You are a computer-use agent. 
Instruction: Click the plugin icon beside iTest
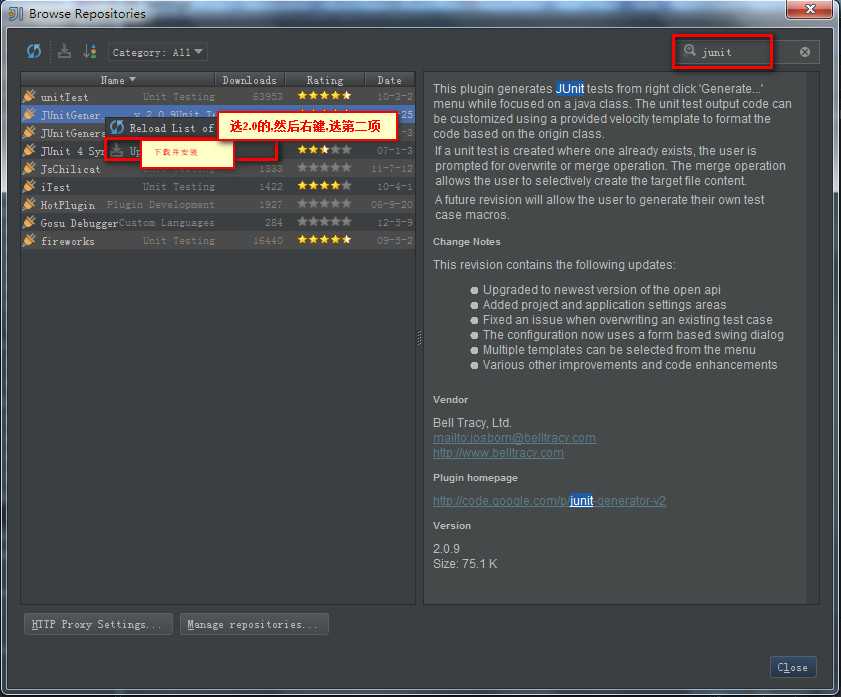(29, 187)
